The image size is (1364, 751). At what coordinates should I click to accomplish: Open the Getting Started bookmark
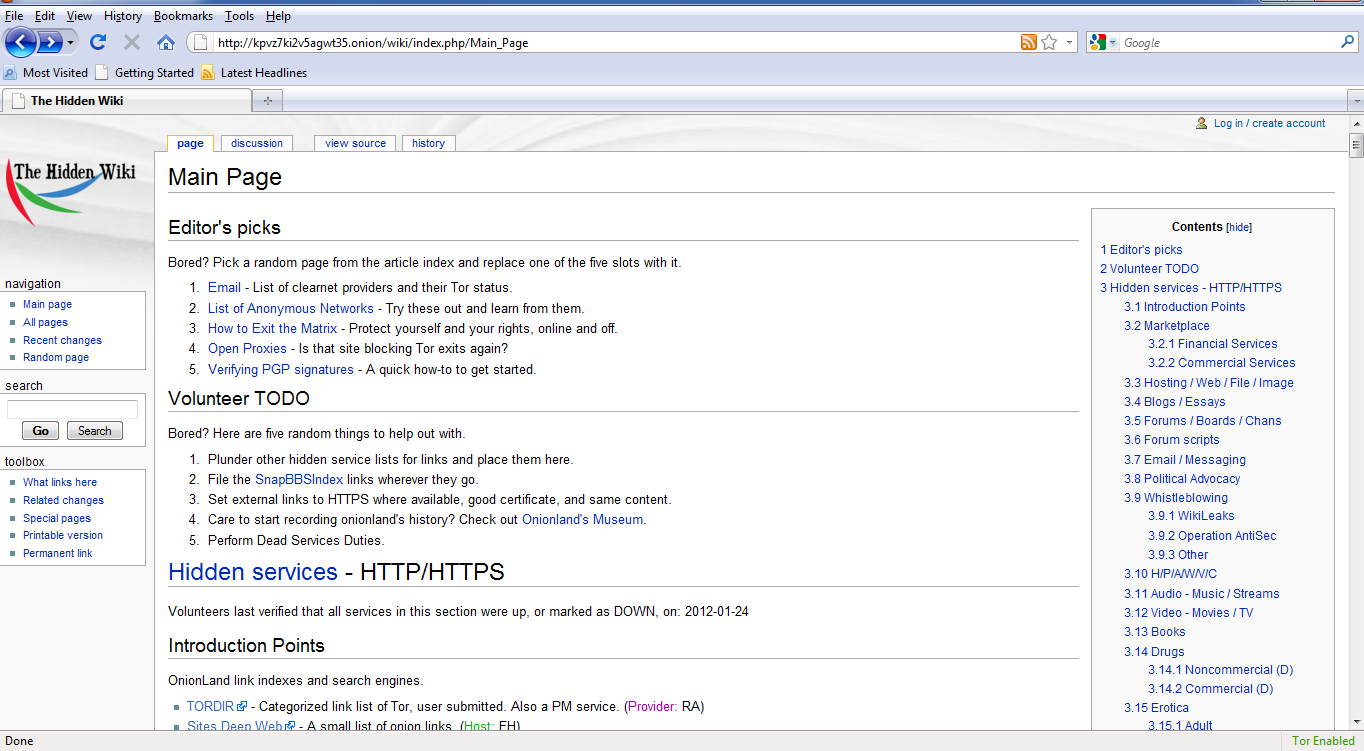145,72
